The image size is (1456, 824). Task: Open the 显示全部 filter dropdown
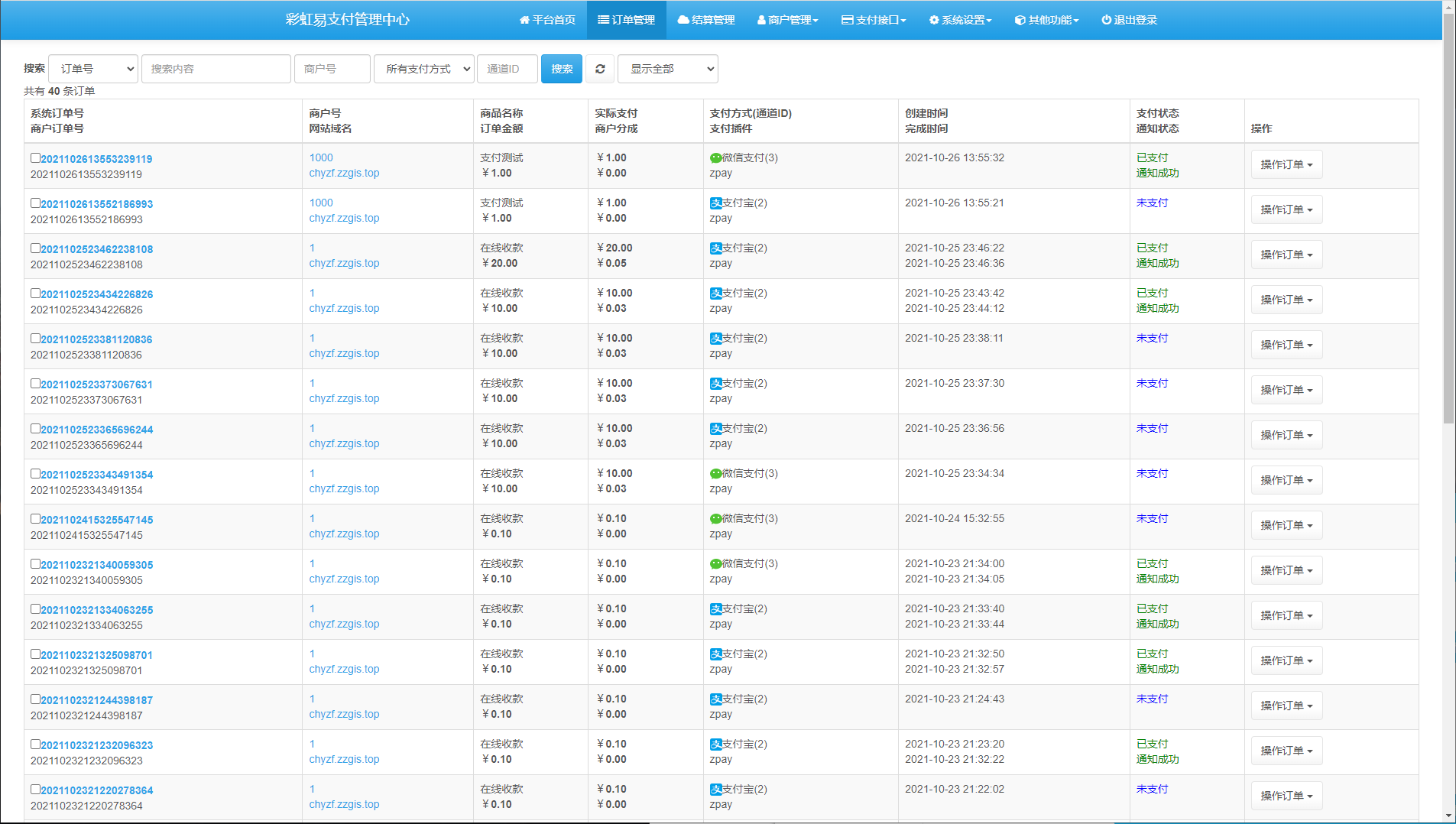click(x=667, y=69)
